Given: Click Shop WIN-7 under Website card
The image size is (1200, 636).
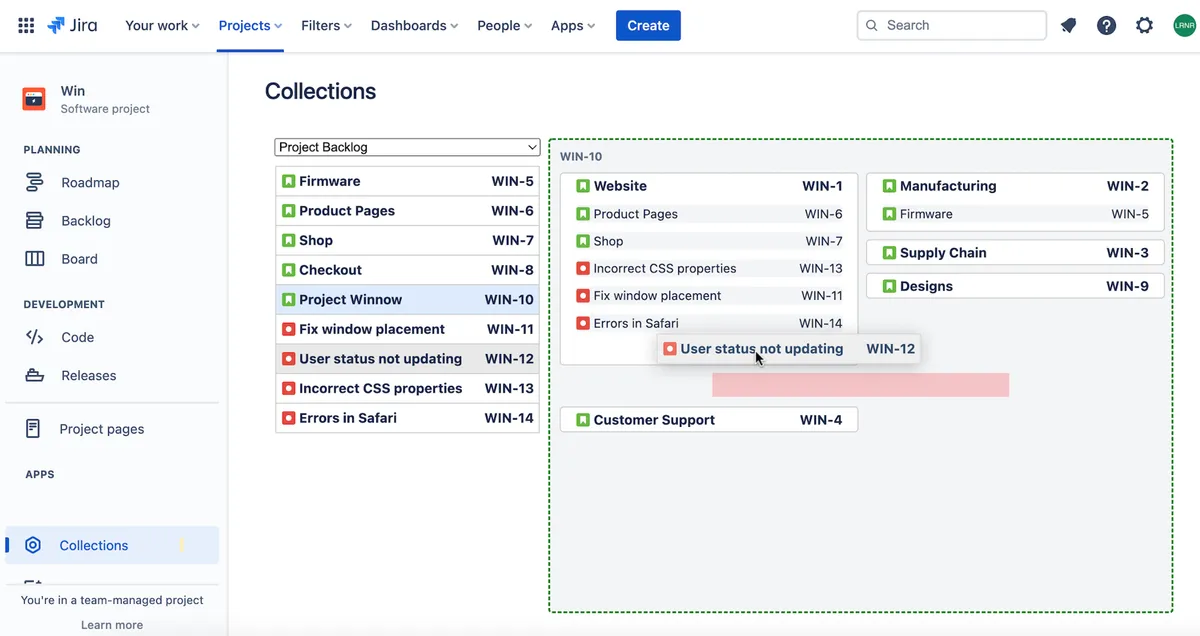Looking at the screenshot, I should coord(709,241).
